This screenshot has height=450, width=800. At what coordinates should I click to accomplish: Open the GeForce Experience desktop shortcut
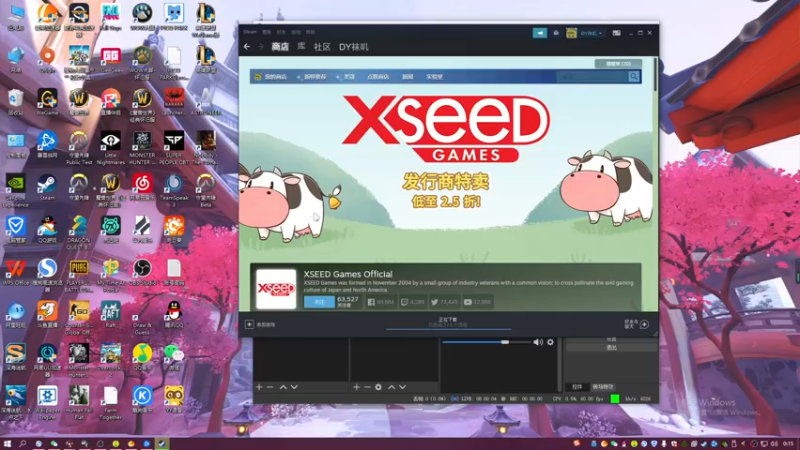click(x=15, y=190)
